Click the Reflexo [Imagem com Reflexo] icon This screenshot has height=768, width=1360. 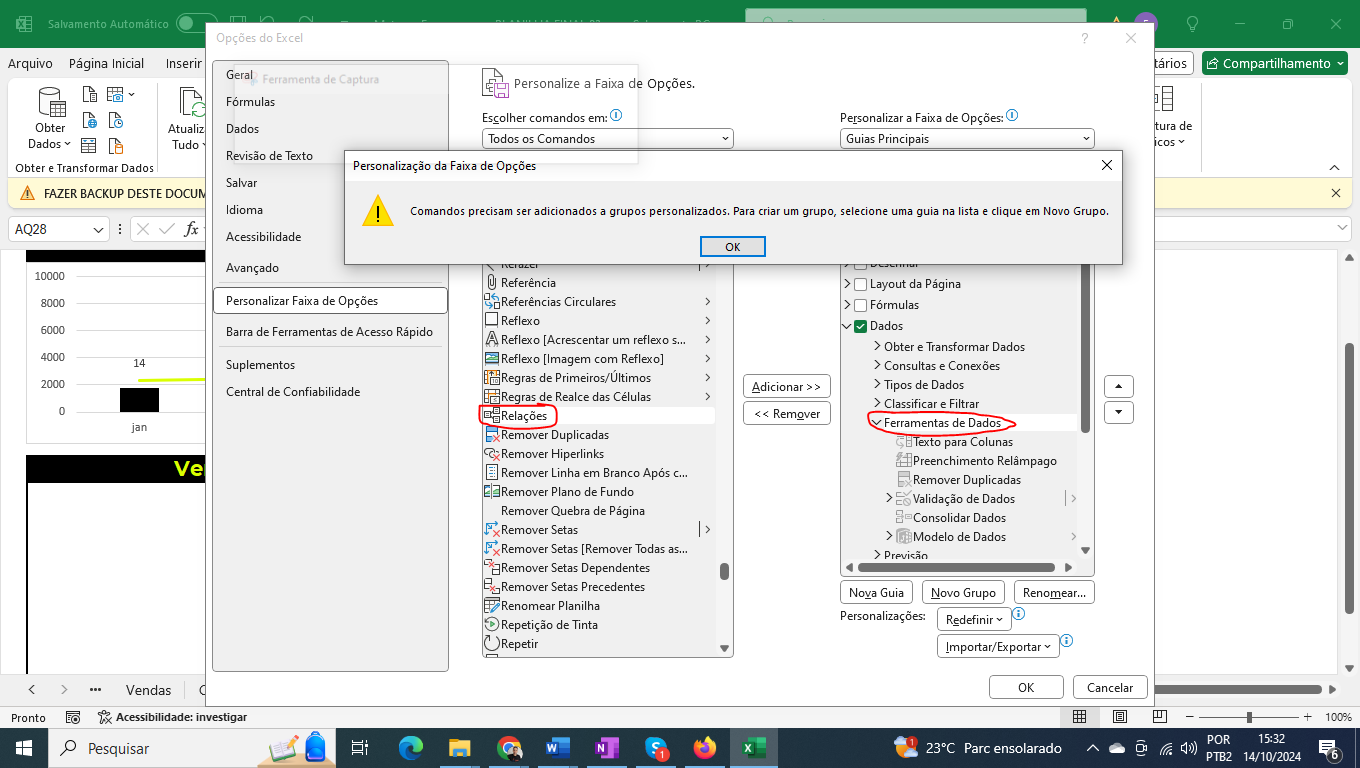(x=491, y=359)
